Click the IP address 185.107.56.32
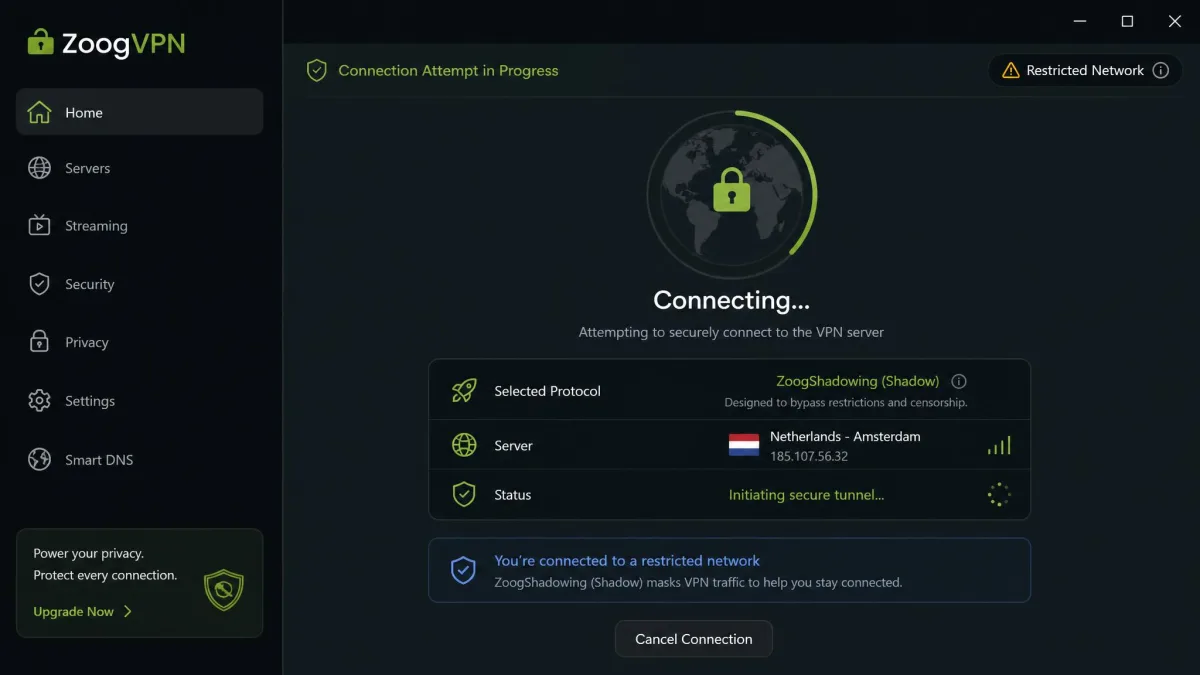This screenshot has width=1200, height=675. [x=809, y=456]
